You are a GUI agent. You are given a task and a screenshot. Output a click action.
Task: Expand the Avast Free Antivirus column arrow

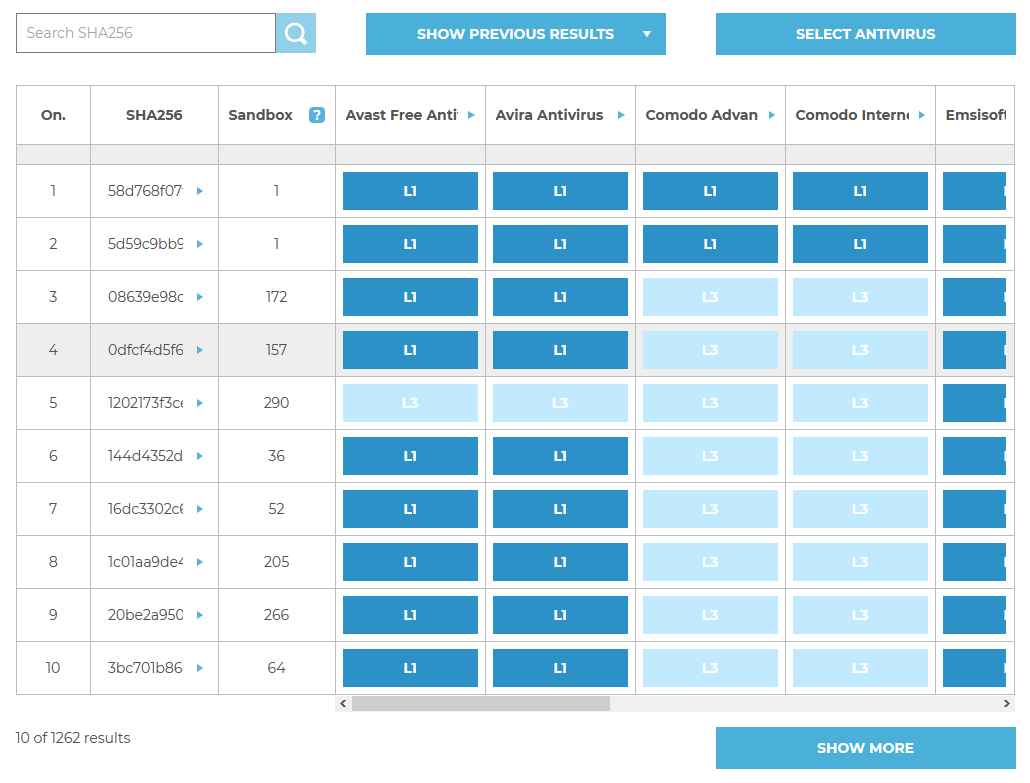(x=471, y=115)
